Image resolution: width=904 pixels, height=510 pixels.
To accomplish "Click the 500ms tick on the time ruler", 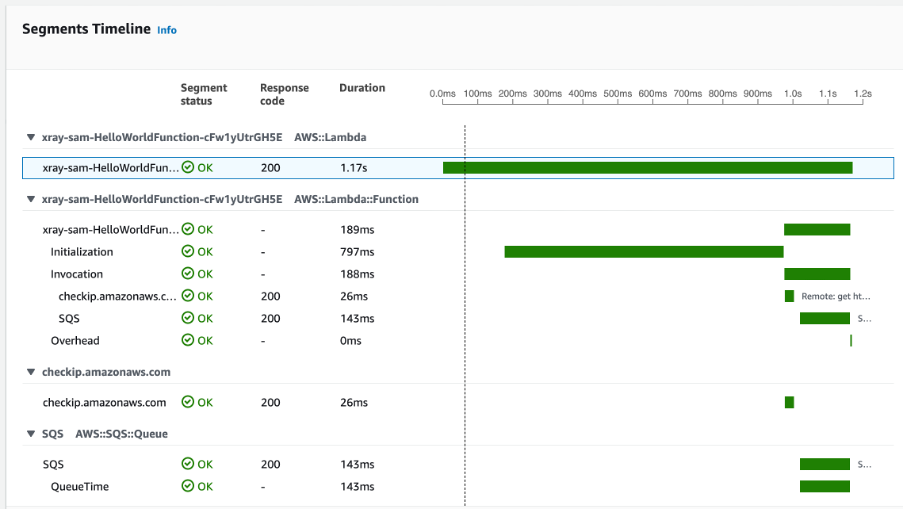I will click(617, 93).
